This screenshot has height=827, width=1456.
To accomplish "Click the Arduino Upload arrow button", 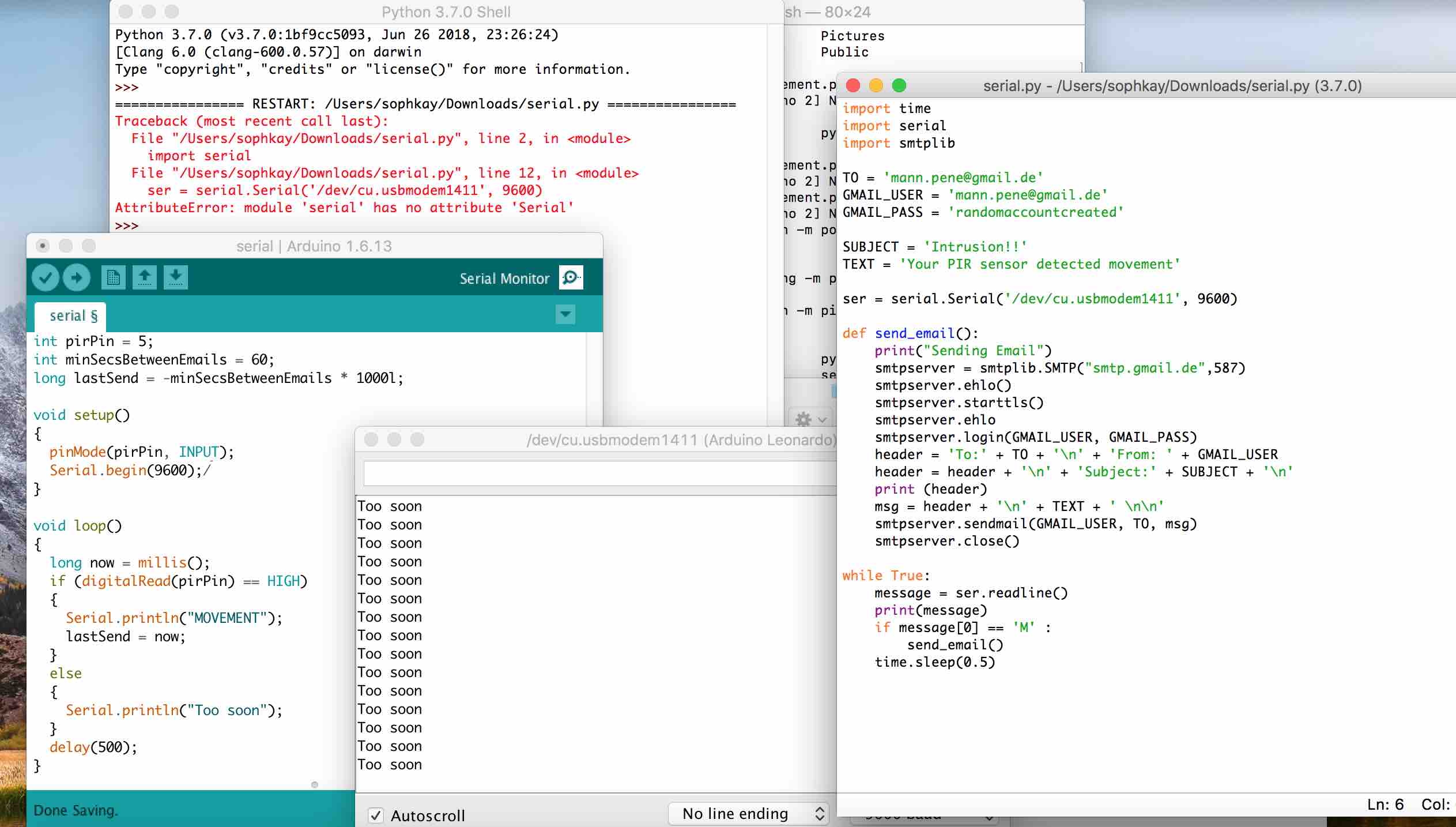I will [x=77, y=278].
